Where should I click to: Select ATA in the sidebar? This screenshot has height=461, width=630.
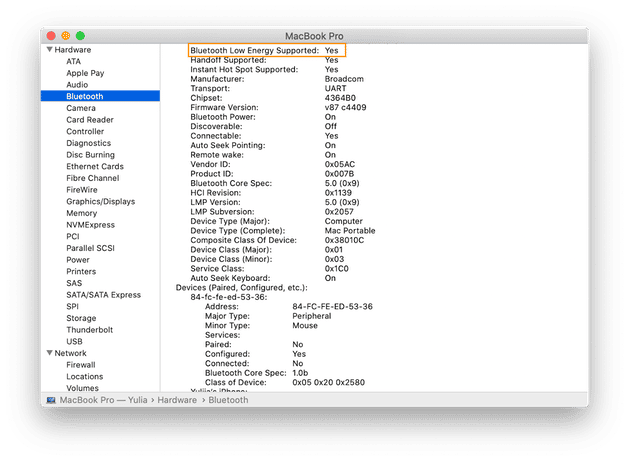click(x=74, y=61)
